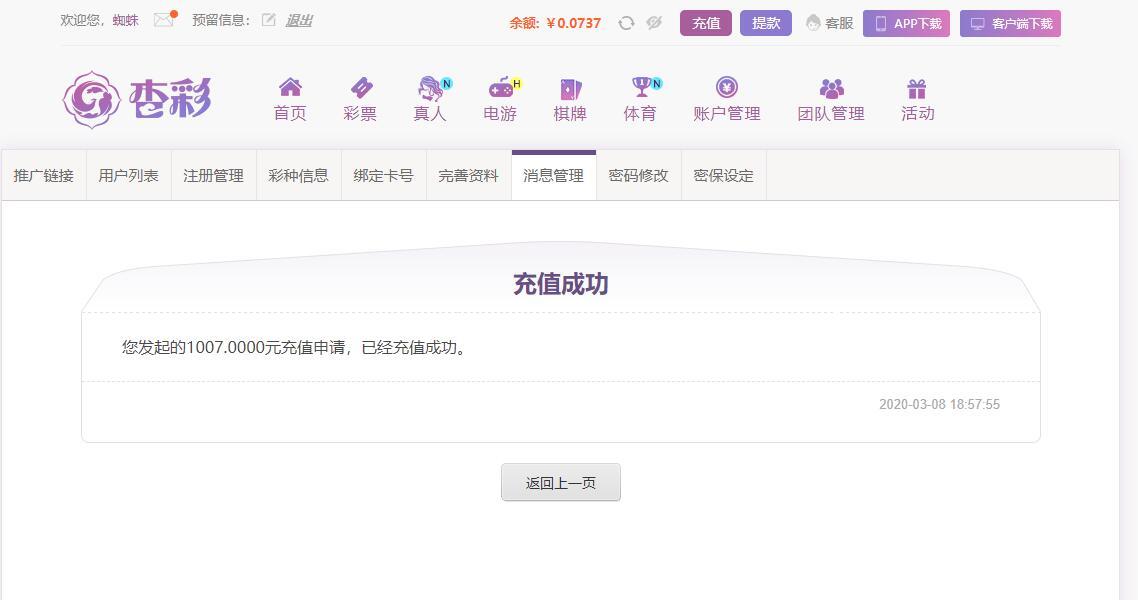This screenshot has width=1138, height=600.
Task: Switch to 注册管理 tab
Action: point(213,176)
